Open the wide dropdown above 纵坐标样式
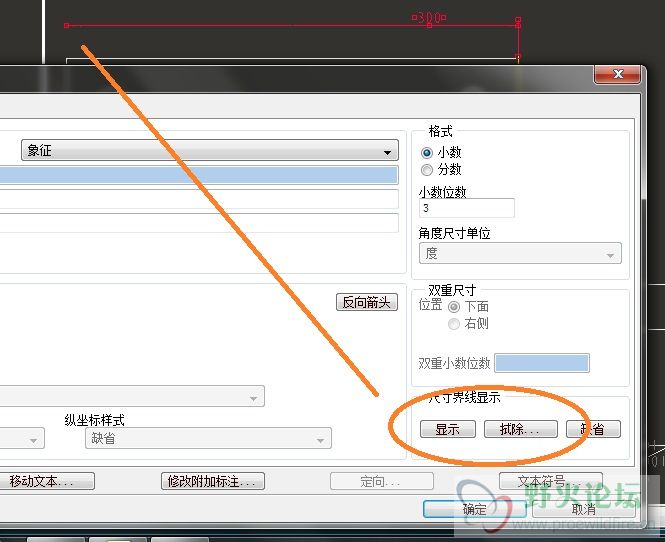Screen dimensions: 665x542 pyautogui.click(x=131, y=396)
